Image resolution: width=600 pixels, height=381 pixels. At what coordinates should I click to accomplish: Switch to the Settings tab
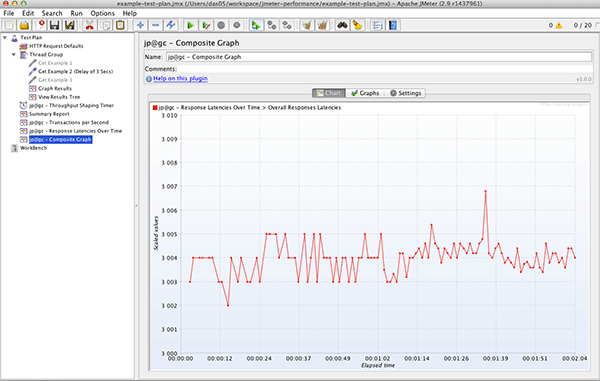pos(405,93)
